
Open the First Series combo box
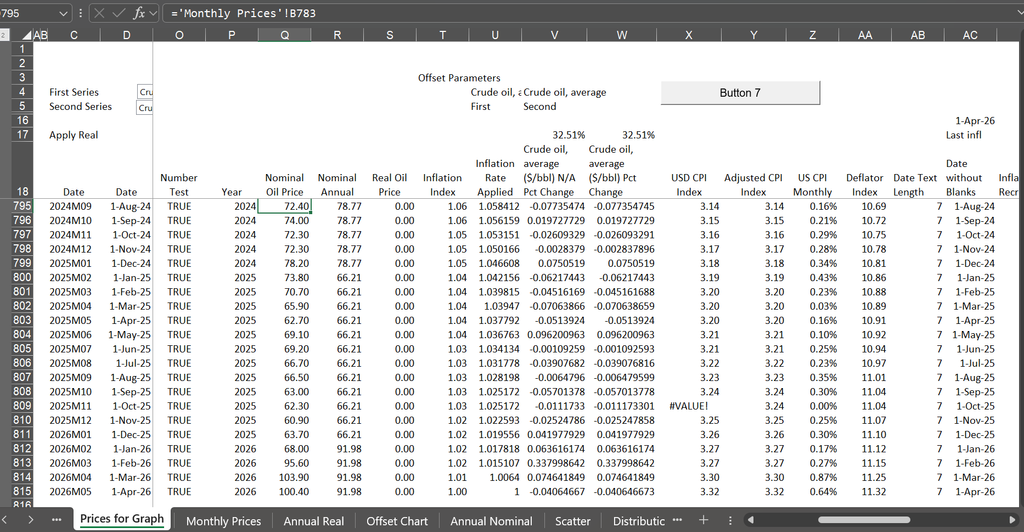pos(145,92)
